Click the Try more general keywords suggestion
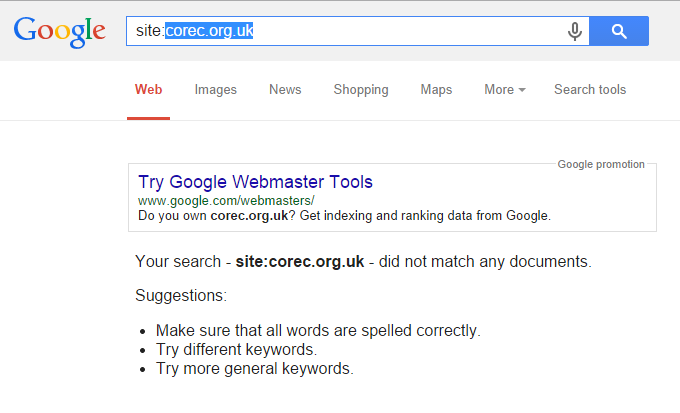 [255, 369]
